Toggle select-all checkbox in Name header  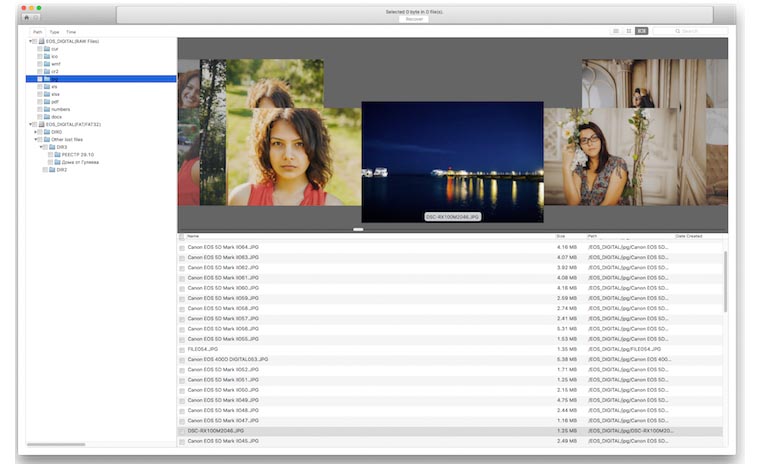coord(182,237)
